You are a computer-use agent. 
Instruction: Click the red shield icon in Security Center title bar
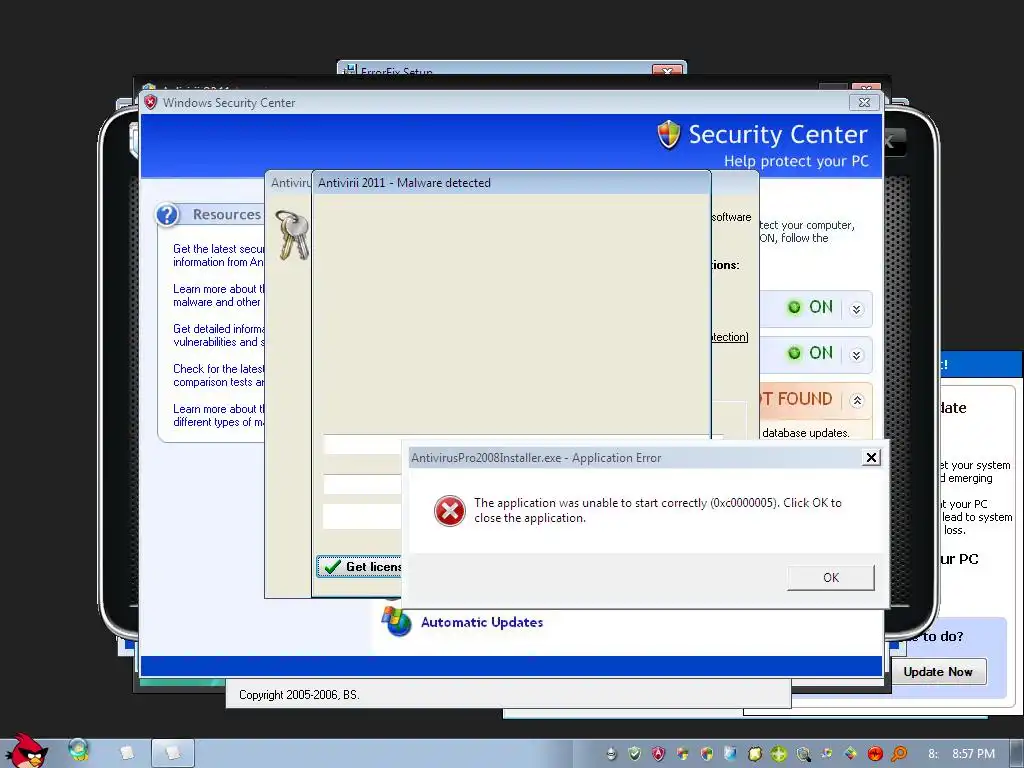151,103
